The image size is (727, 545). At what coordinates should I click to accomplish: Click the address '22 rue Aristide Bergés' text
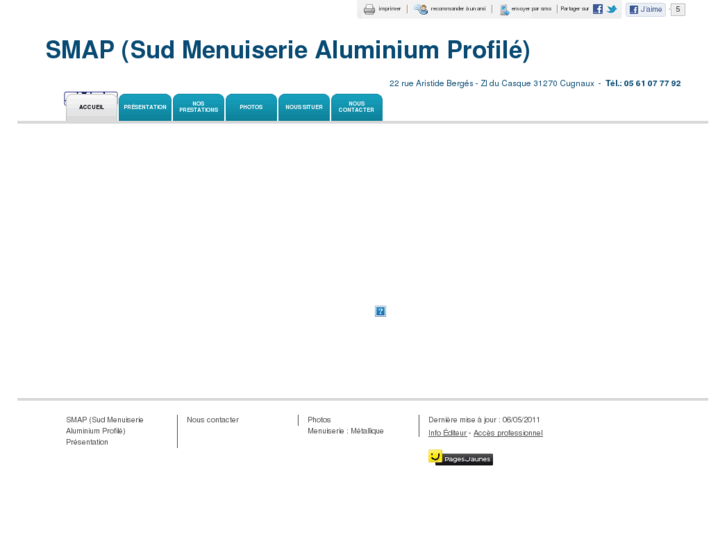(431, 83)
